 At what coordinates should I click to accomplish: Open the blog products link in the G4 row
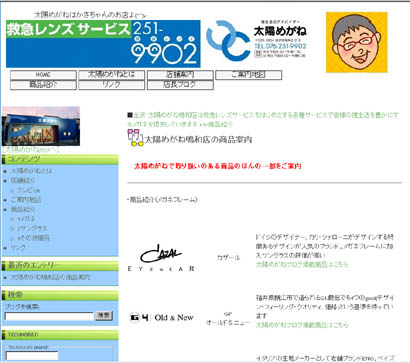click(x=302, y=325)
